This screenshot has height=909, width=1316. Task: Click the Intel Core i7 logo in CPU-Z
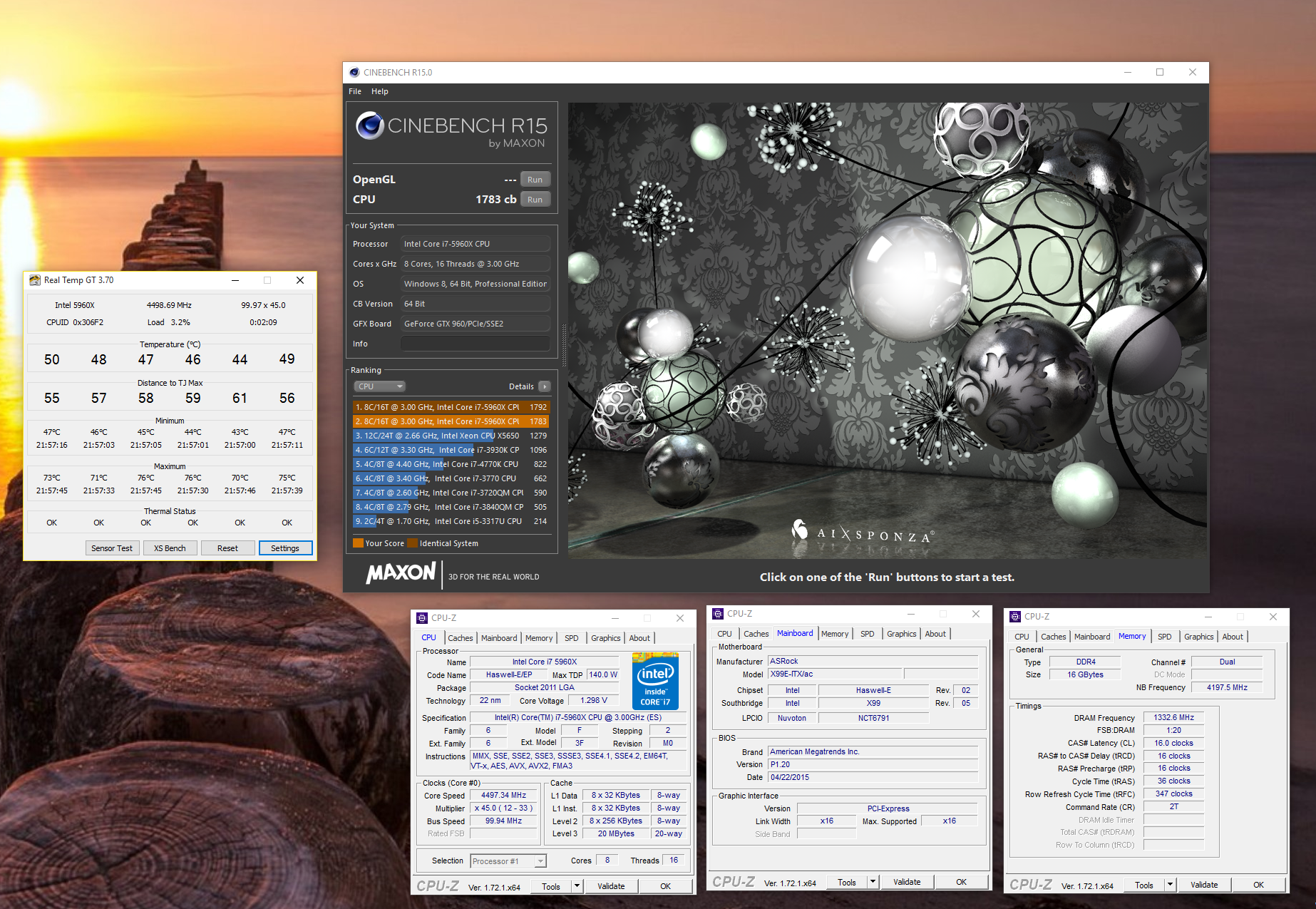click(655, 681)
